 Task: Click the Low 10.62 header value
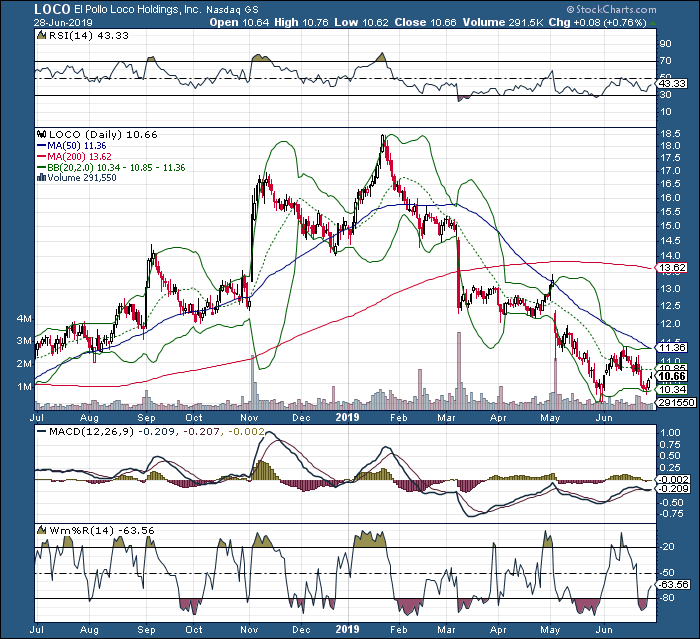point(361,22)
